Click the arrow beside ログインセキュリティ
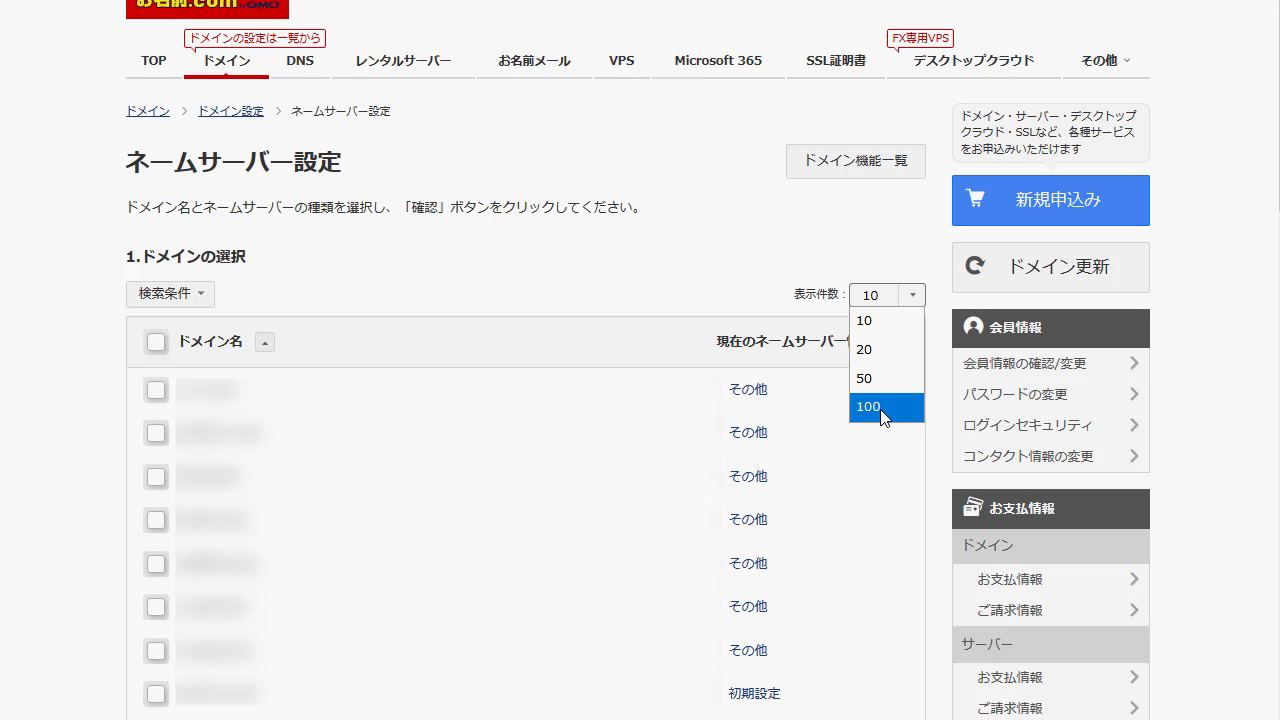 (x=1134, y=425)
